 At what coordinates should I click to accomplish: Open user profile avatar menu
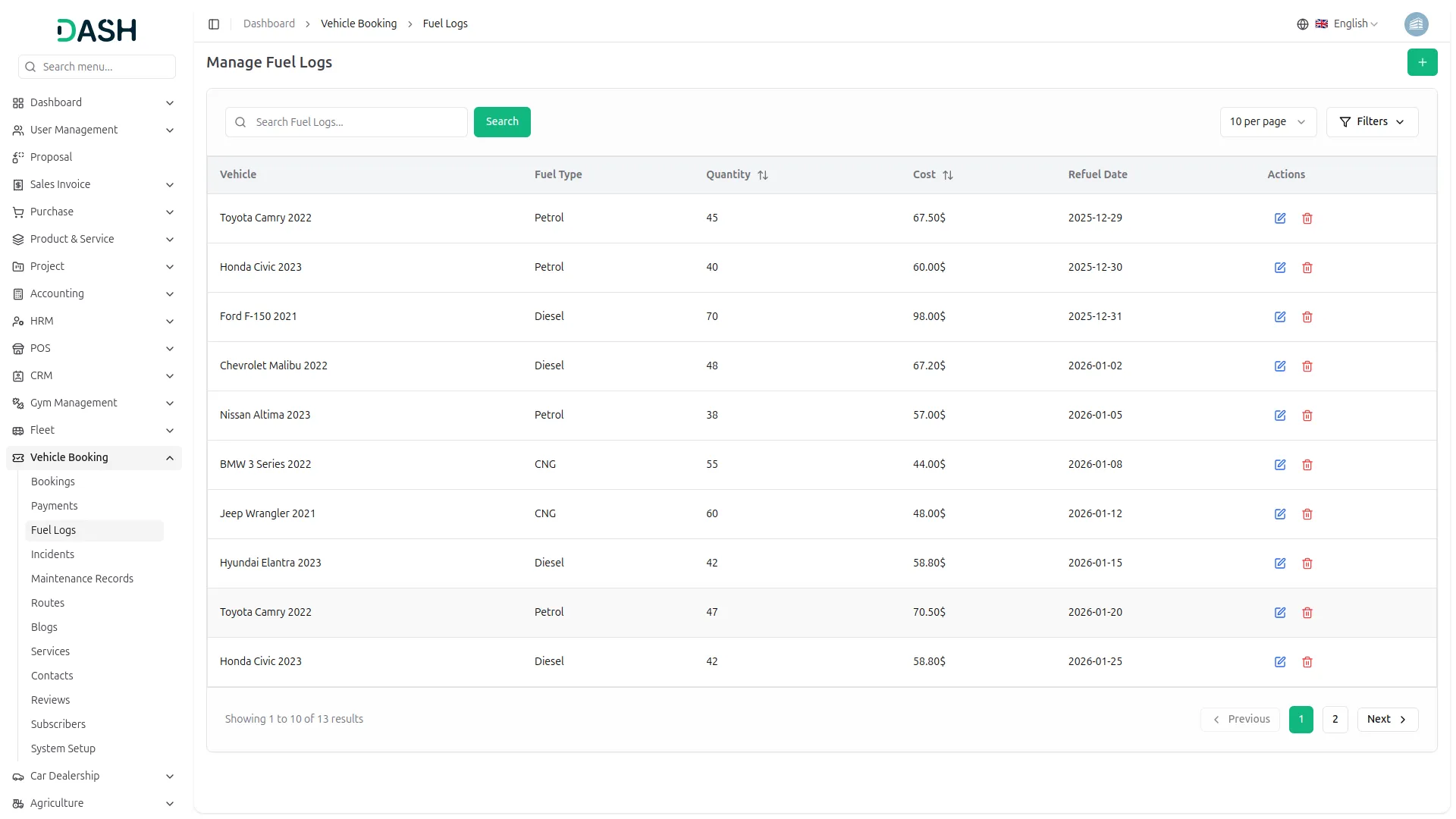[x=1416, y=24]
